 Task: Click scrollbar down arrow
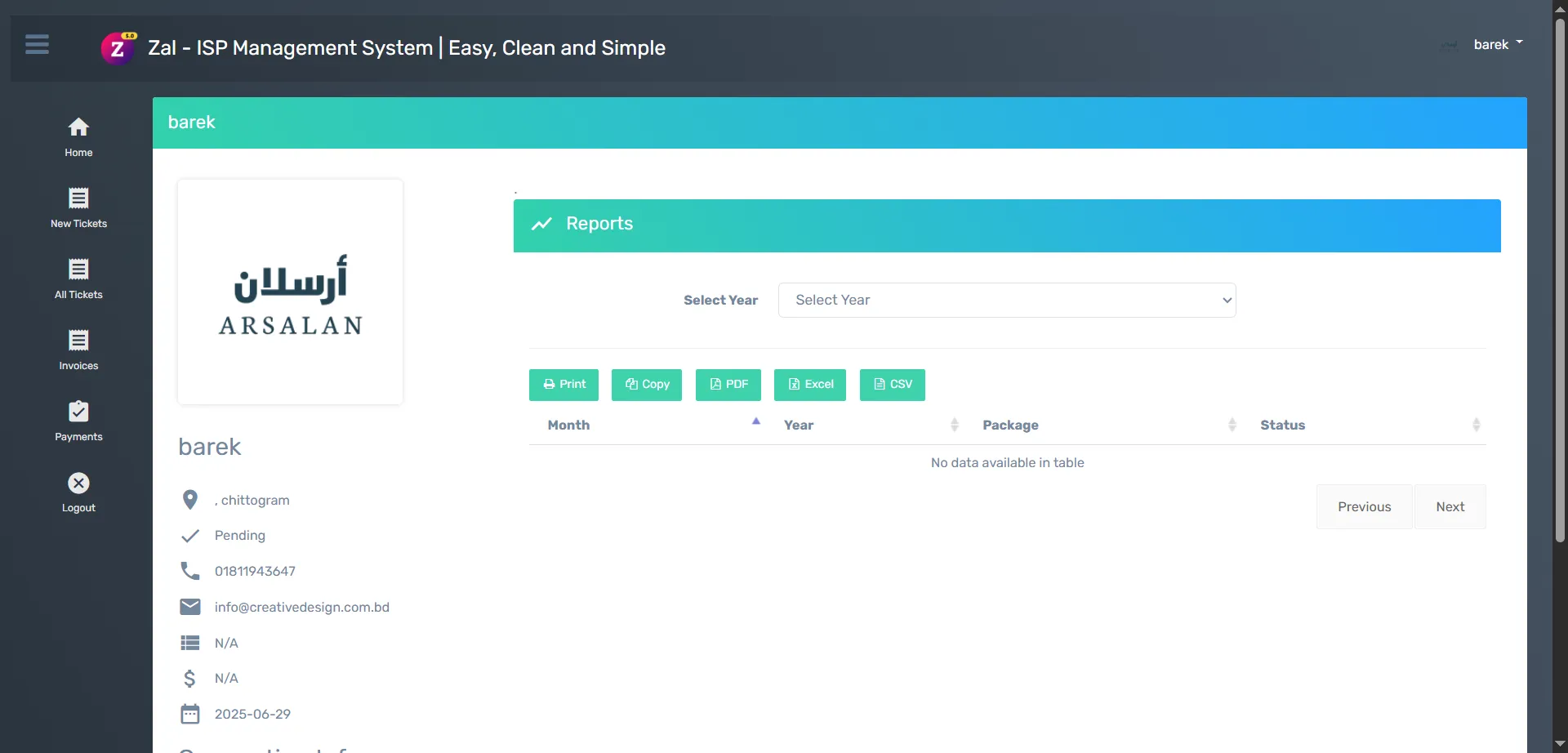[x=1560, y=744]
